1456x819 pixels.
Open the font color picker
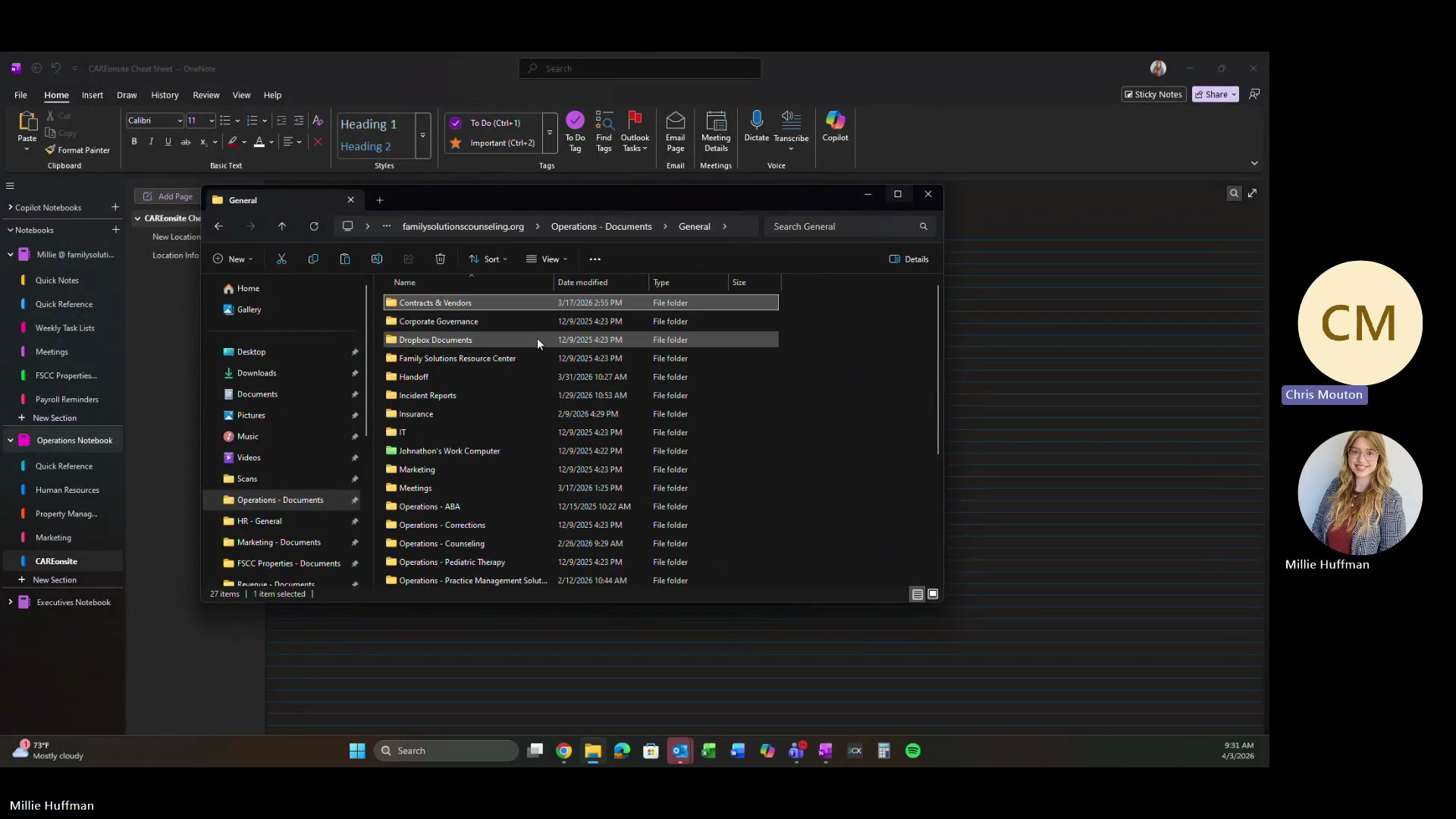271,142
